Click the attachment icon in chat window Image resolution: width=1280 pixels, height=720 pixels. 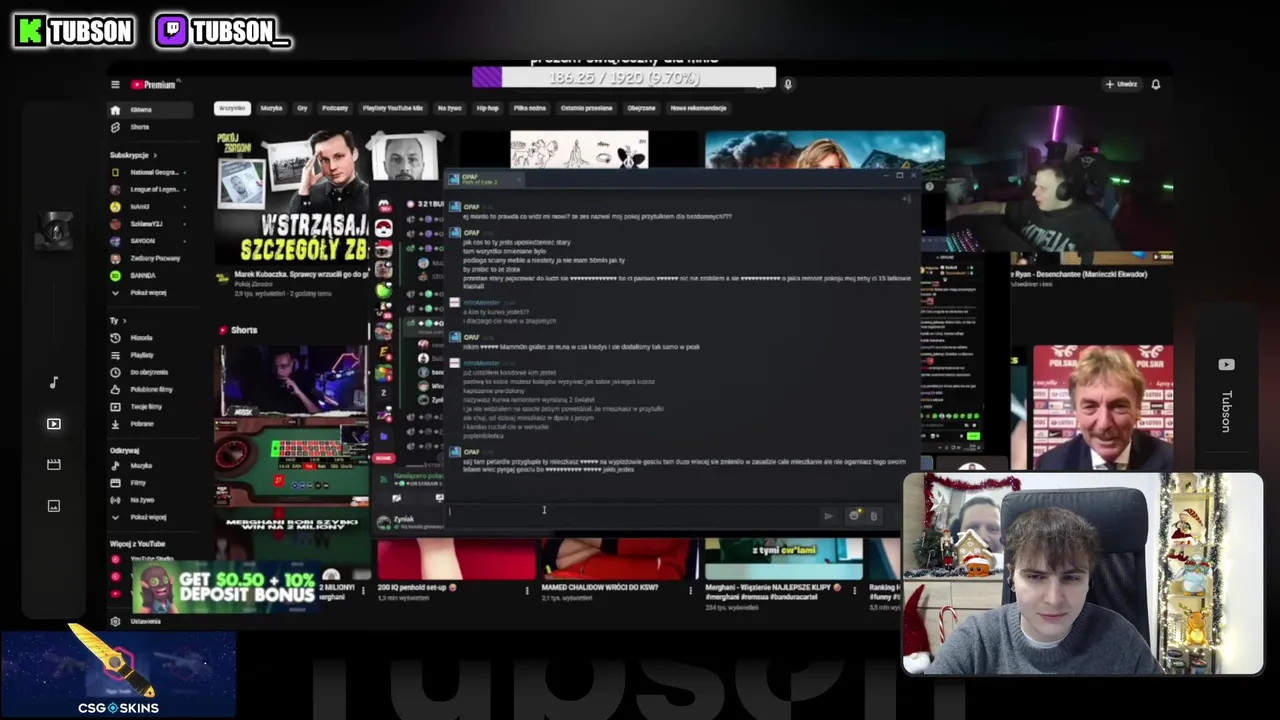point(874,516)
